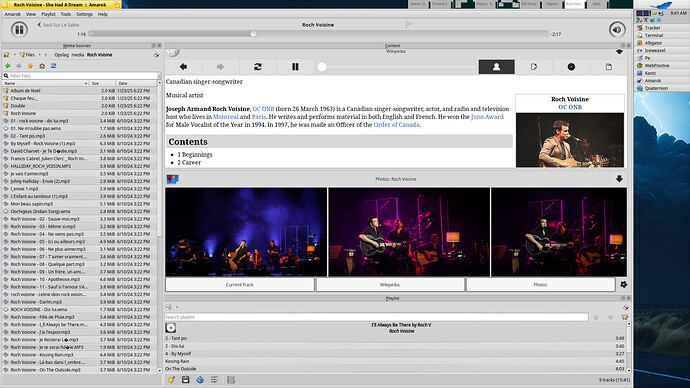Open the Tools menu
This screenshot has width=690, height=388.
[x=66, y=14]
